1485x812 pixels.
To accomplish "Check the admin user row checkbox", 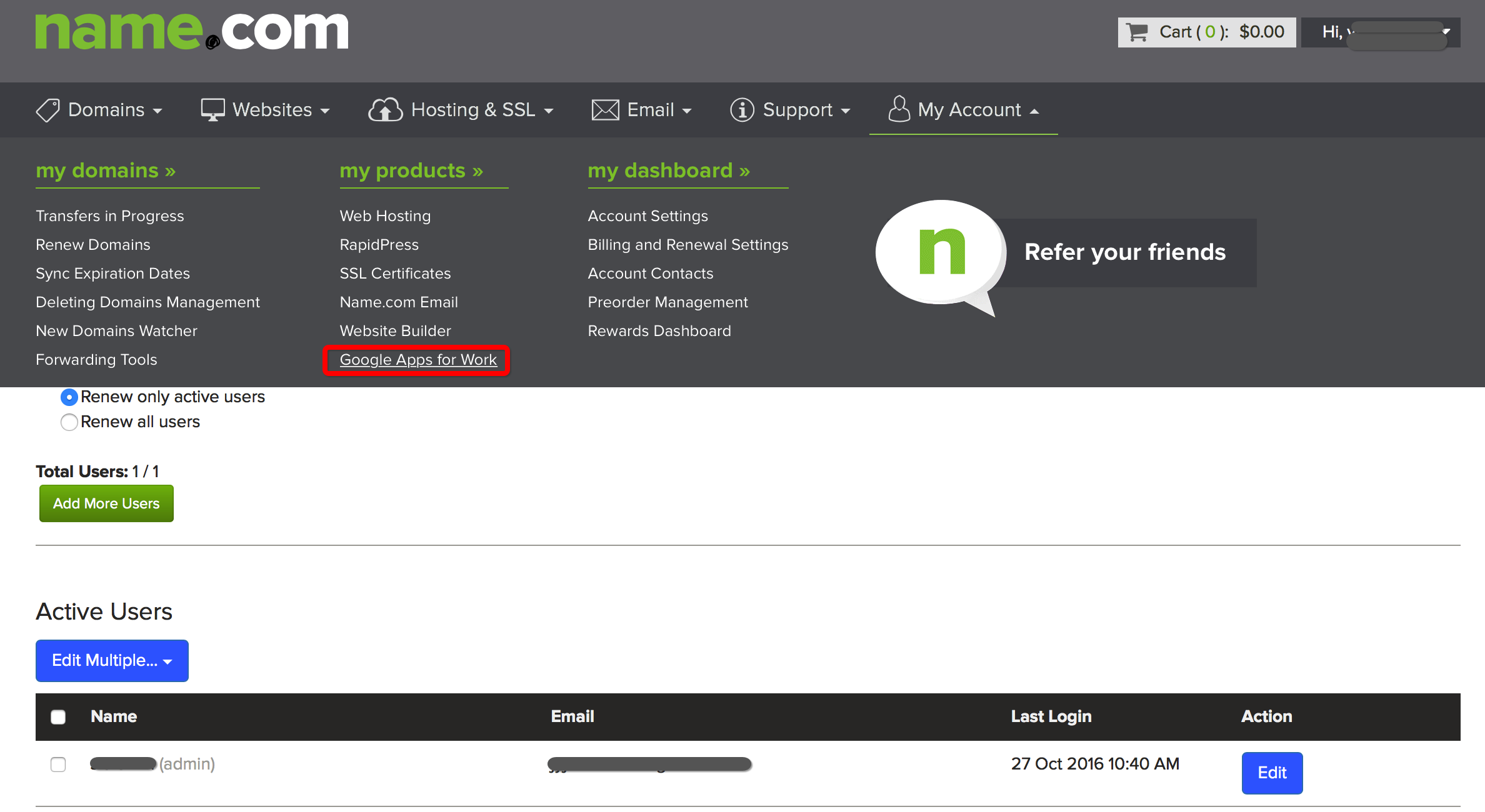I will [58, 765].
